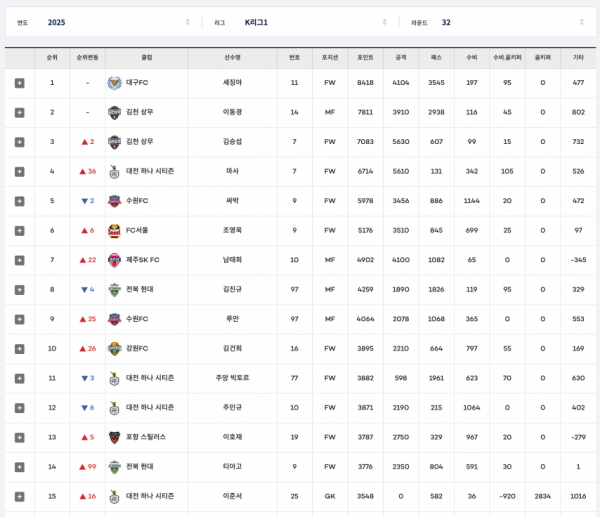This screenshot has width=600, height=517.
Task: Expand the plus button for 세징야's row
Action: pos(19,83)
